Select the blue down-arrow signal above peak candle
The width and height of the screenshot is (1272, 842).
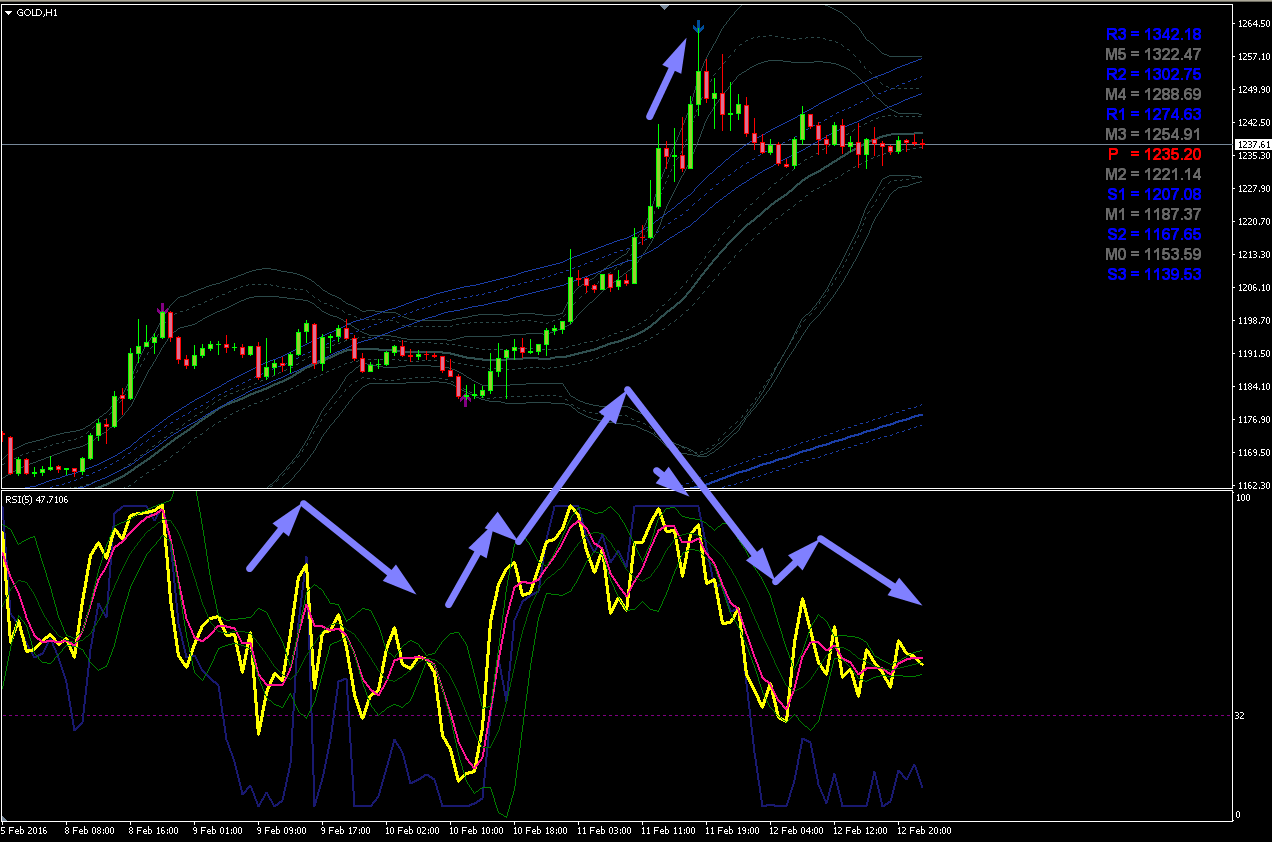(x=698, y=28)
